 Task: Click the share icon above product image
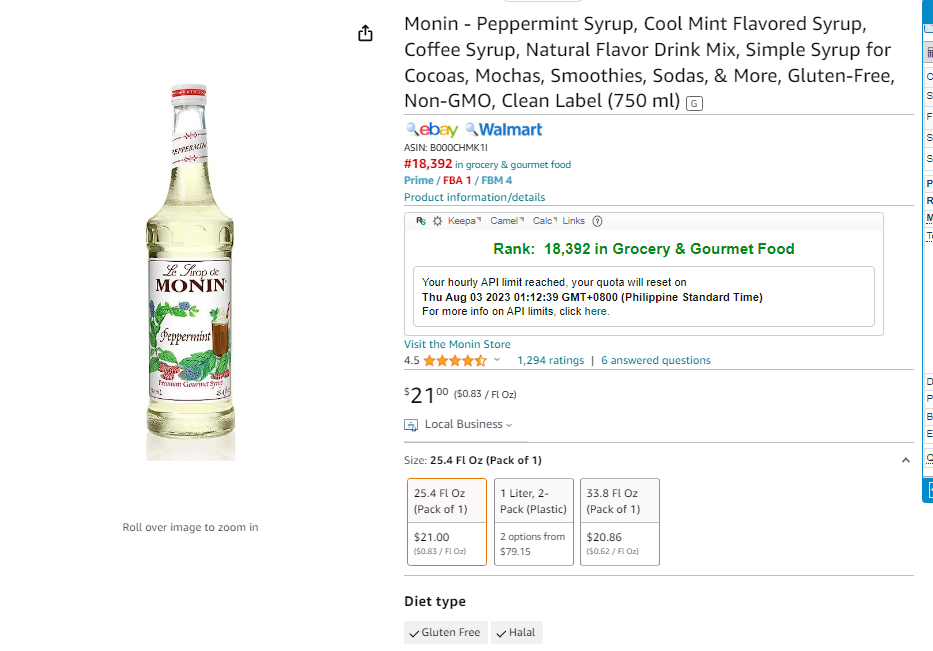point(365,33)
